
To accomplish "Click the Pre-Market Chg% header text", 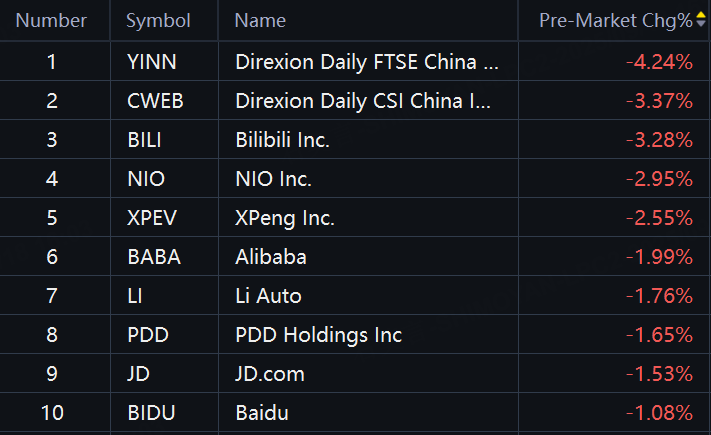I will pos(616,21).
